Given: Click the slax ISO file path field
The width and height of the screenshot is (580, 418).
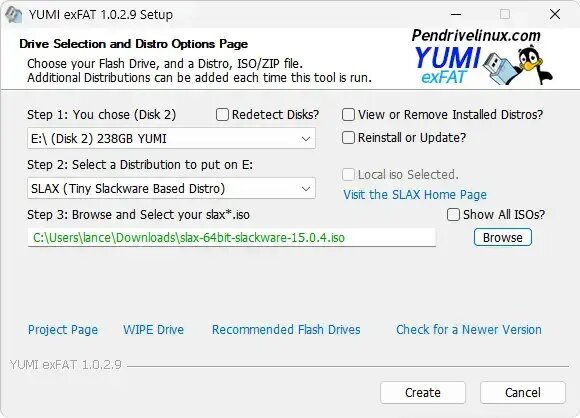Looking at the screenshot, I should pos(232,237).
